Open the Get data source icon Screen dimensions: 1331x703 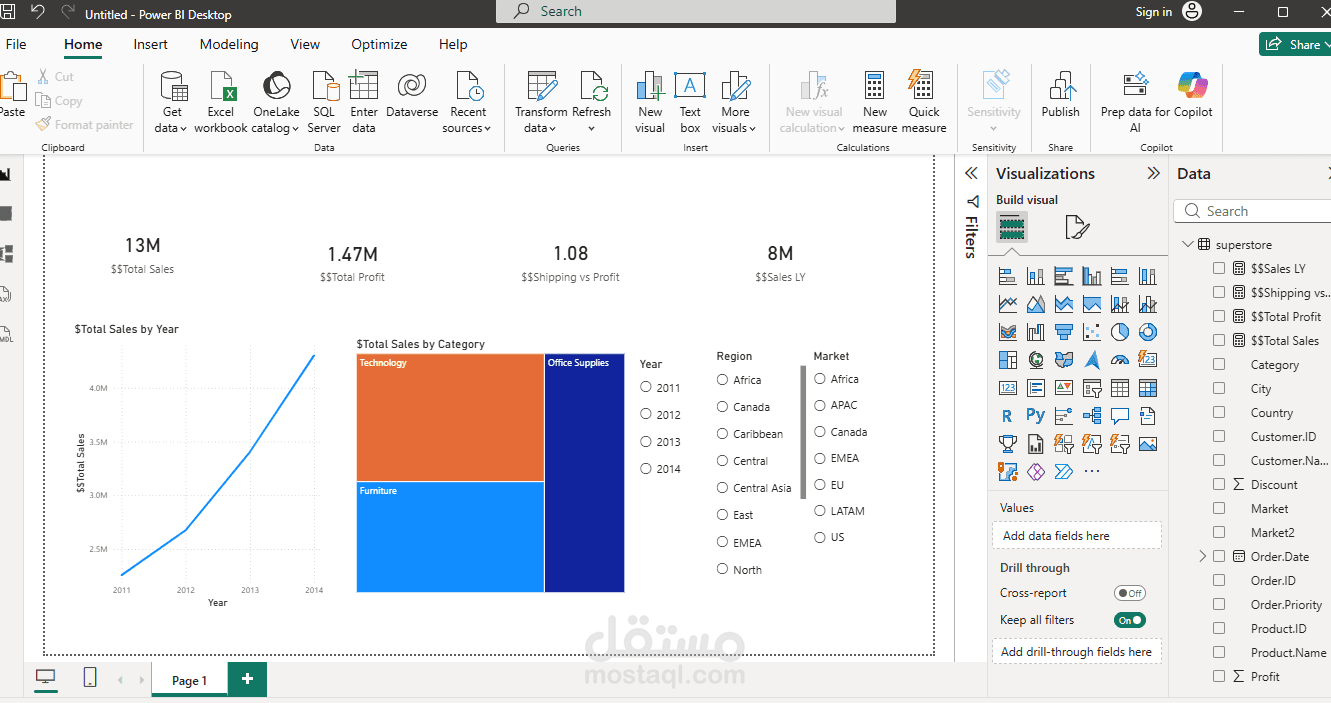point(172,87)
